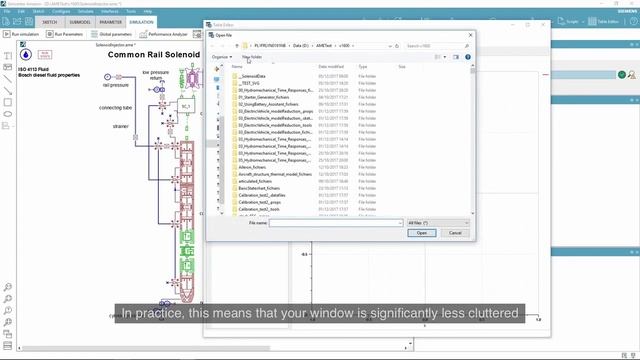Select the SIMULATION mode tab

141,22
